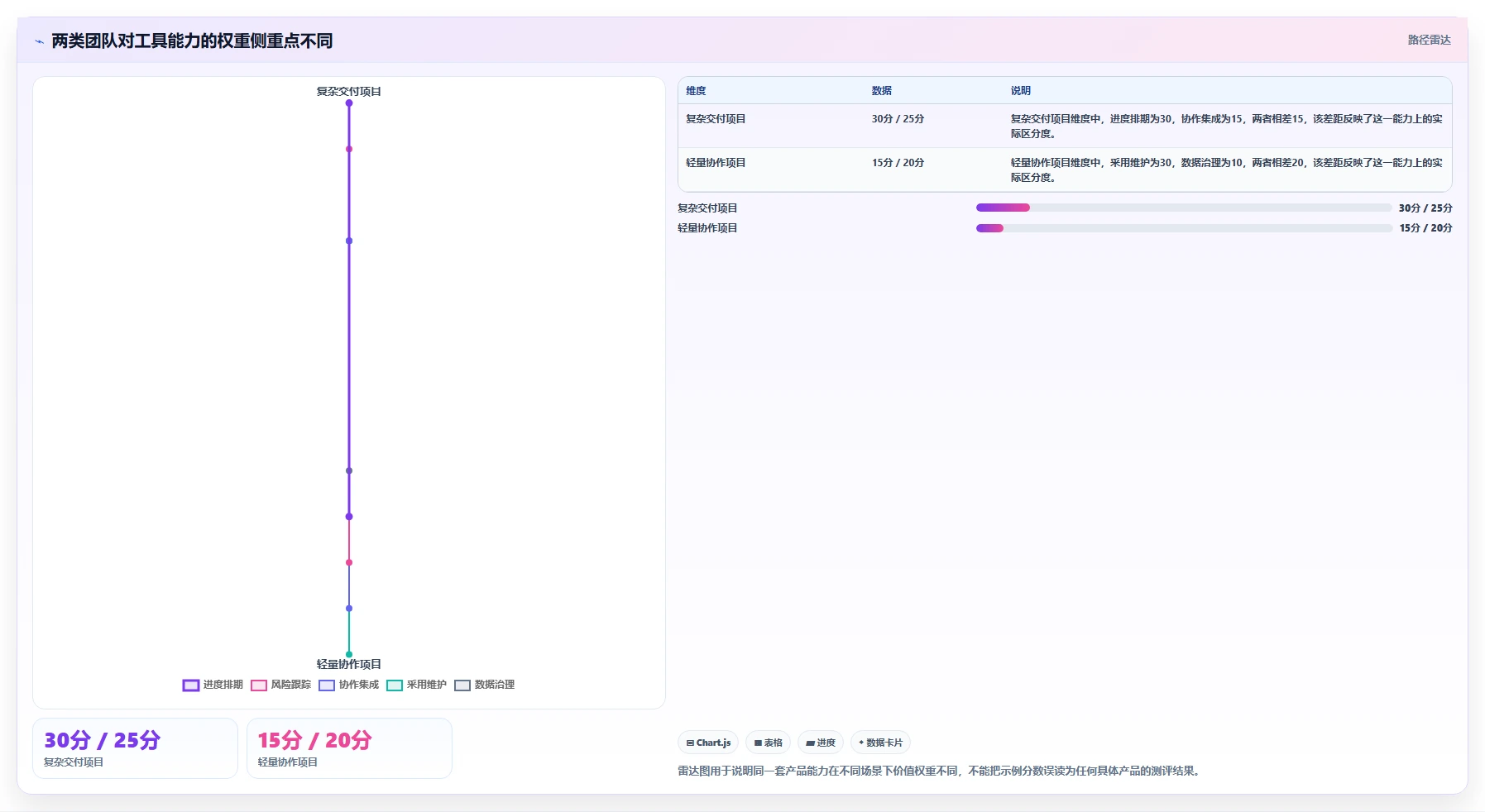This screenshot has width=1485, height=812.
Task: Open the 30分 / 25分 data card
Action: tap(135, 748)
